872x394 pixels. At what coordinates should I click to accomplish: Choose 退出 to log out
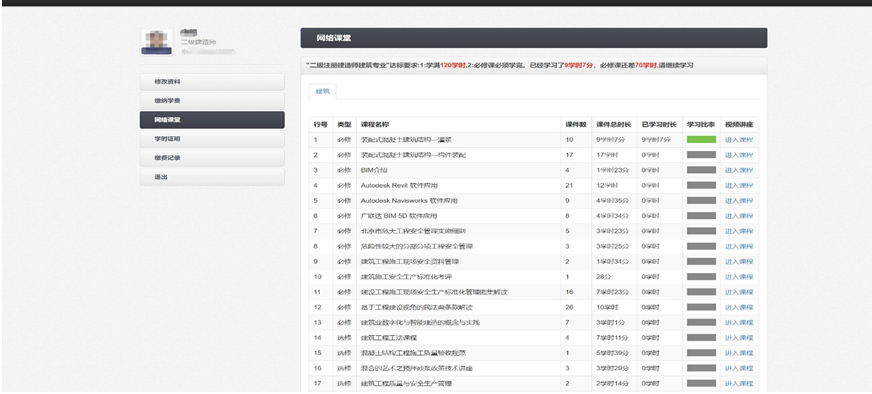pos(212,177)
